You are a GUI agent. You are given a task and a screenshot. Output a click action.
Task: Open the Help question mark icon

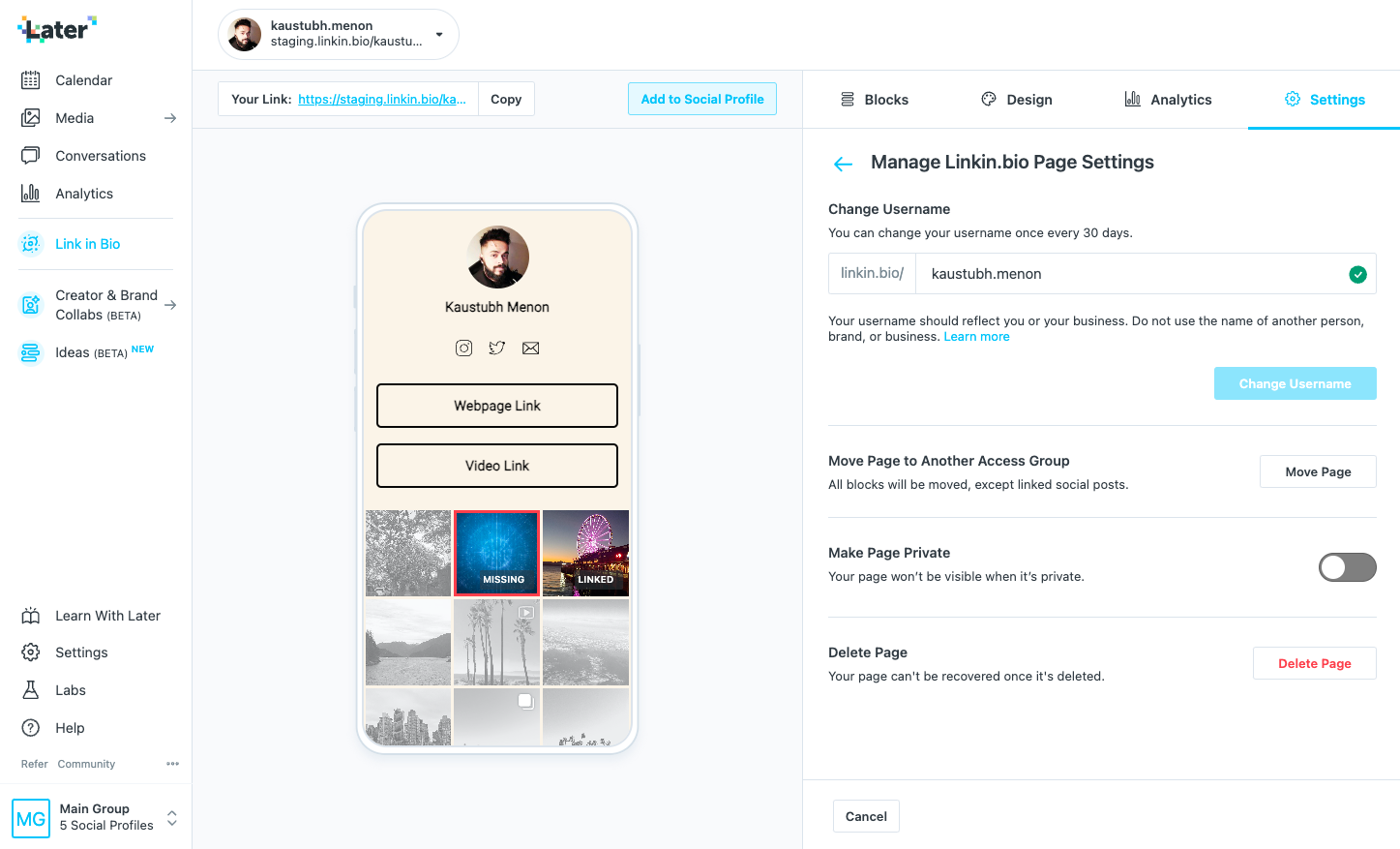(31, 728)
